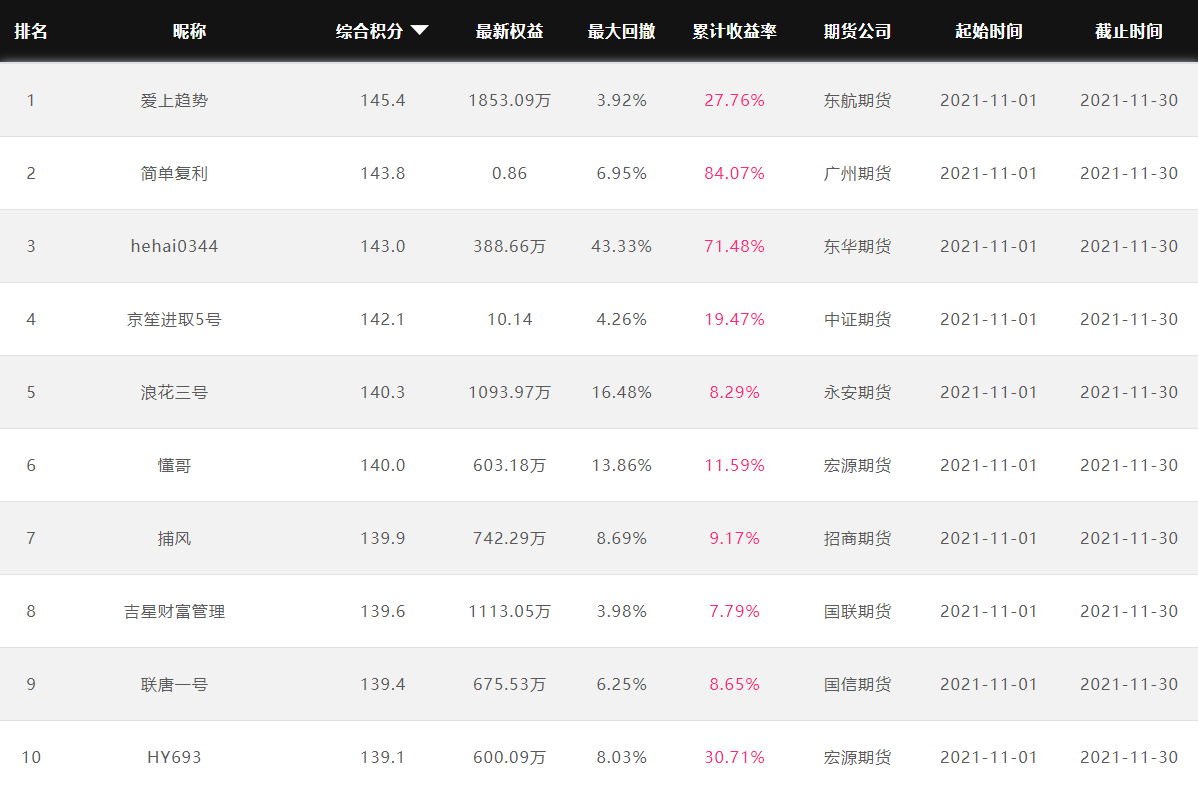Image resolution: width=1198 pixels, height=790 pixels.
Task: Open trader 京笙进取5号 nickname
Action: tap(174, 319)
